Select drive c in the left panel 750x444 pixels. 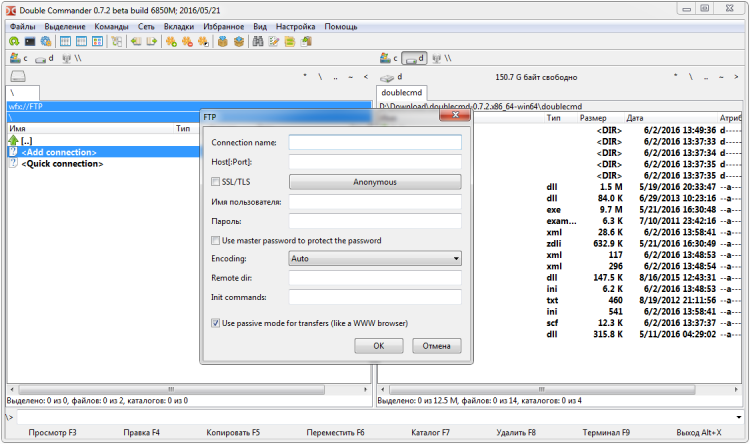point(19,58)
